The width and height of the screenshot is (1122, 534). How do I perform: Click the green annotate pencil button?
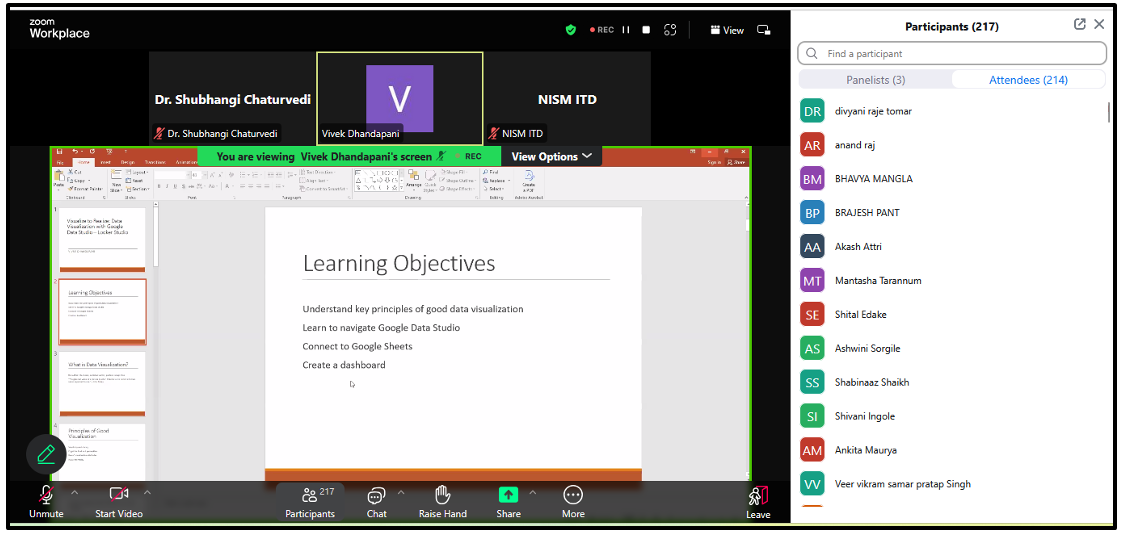[47, 454]
